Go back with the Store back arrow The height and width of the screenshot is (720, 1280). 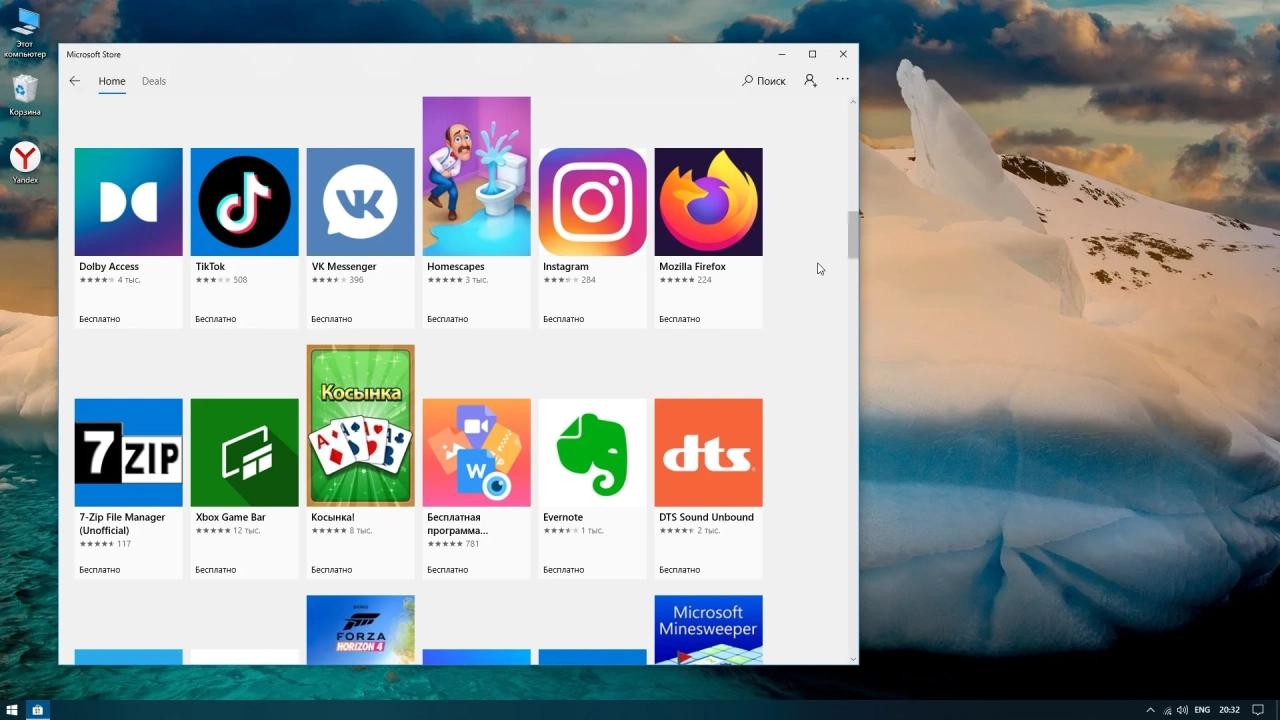pyautogui.click(x=74, y=81)
